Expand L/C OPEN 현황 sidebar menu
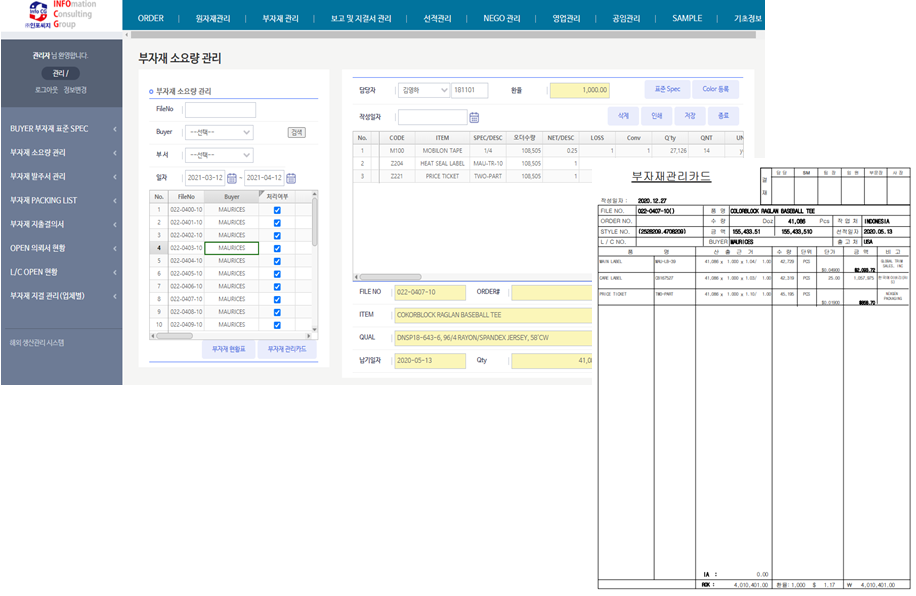Screen dimensions: 916x596 pos(61,272)
